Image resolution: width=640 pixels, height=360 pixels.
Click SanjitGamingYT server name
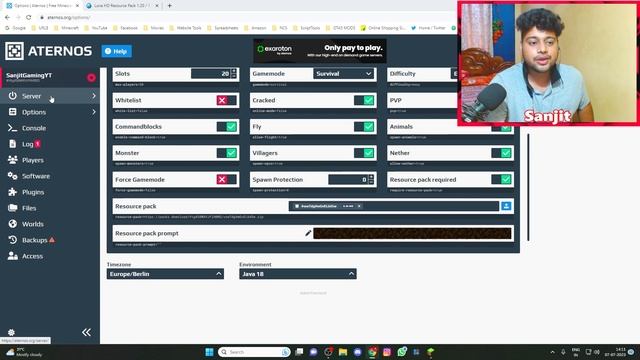[29, 75]
